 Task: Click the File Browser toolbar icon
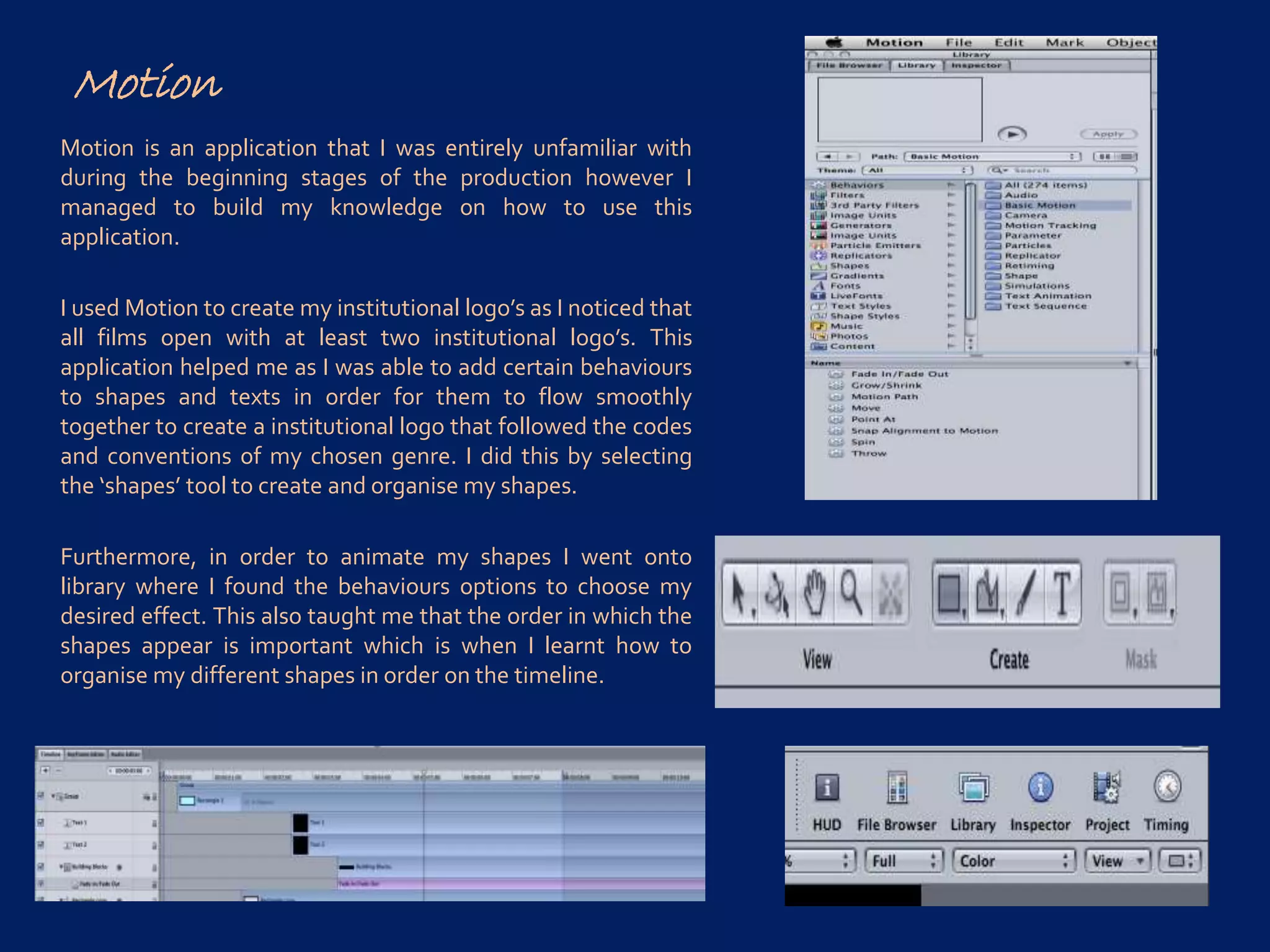pyautogui.click(x=897, y=788)
